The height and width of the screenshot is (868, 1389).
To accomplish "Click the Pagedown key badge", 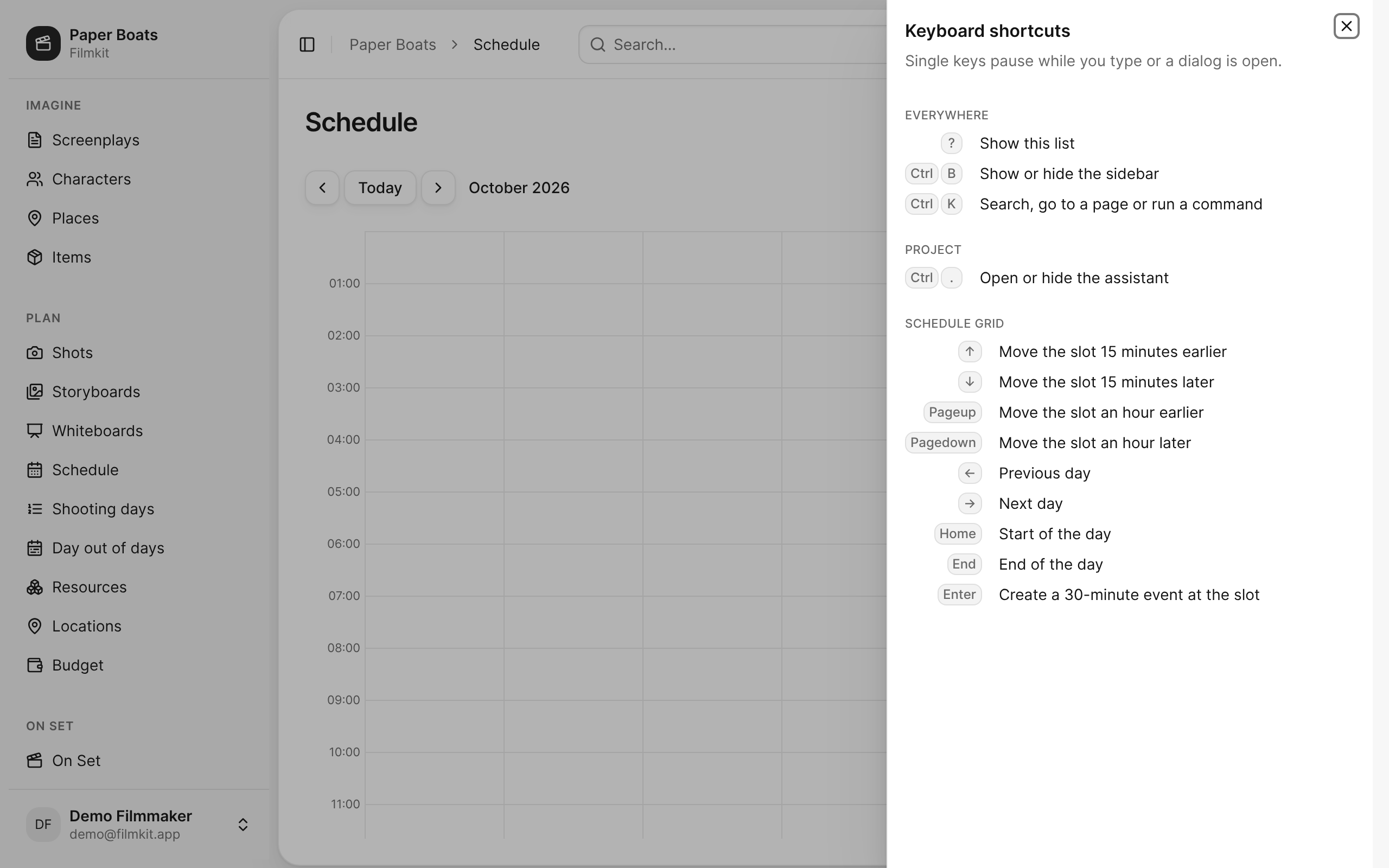I will pos(943,443).
